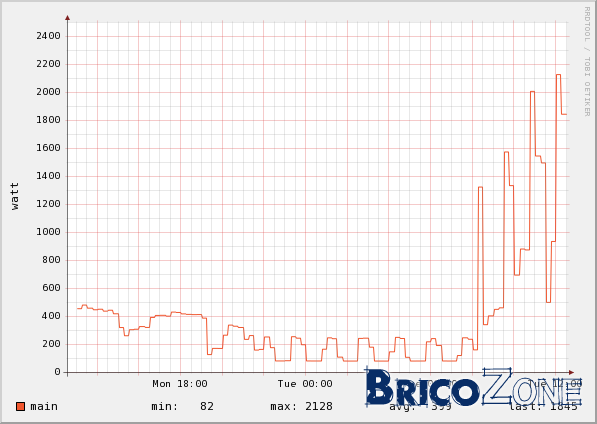The width and height of the screenshot is (597, 424).
Task: Click the 'max: 2128' statistic
Action: 302,406
